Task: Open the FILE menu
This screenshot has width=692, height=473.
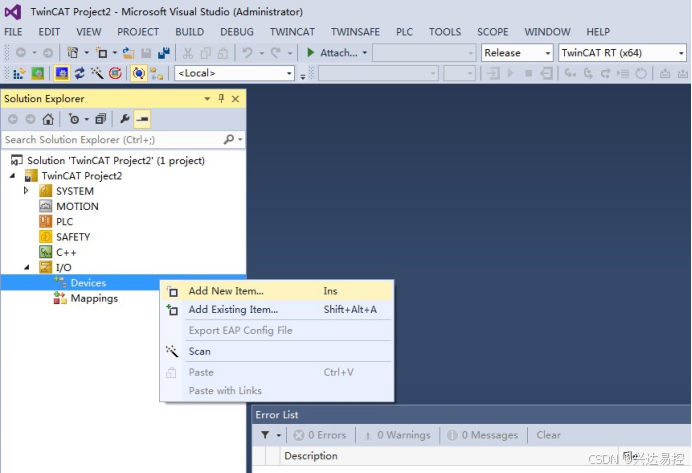Action: (x=13, y=32)
